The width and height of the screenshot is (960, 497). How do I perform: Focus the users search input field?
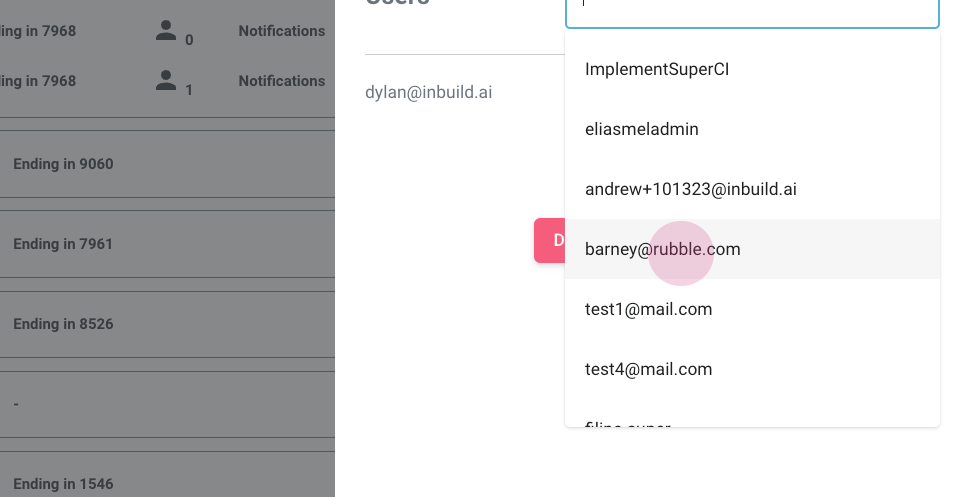(x=752, y=10)
